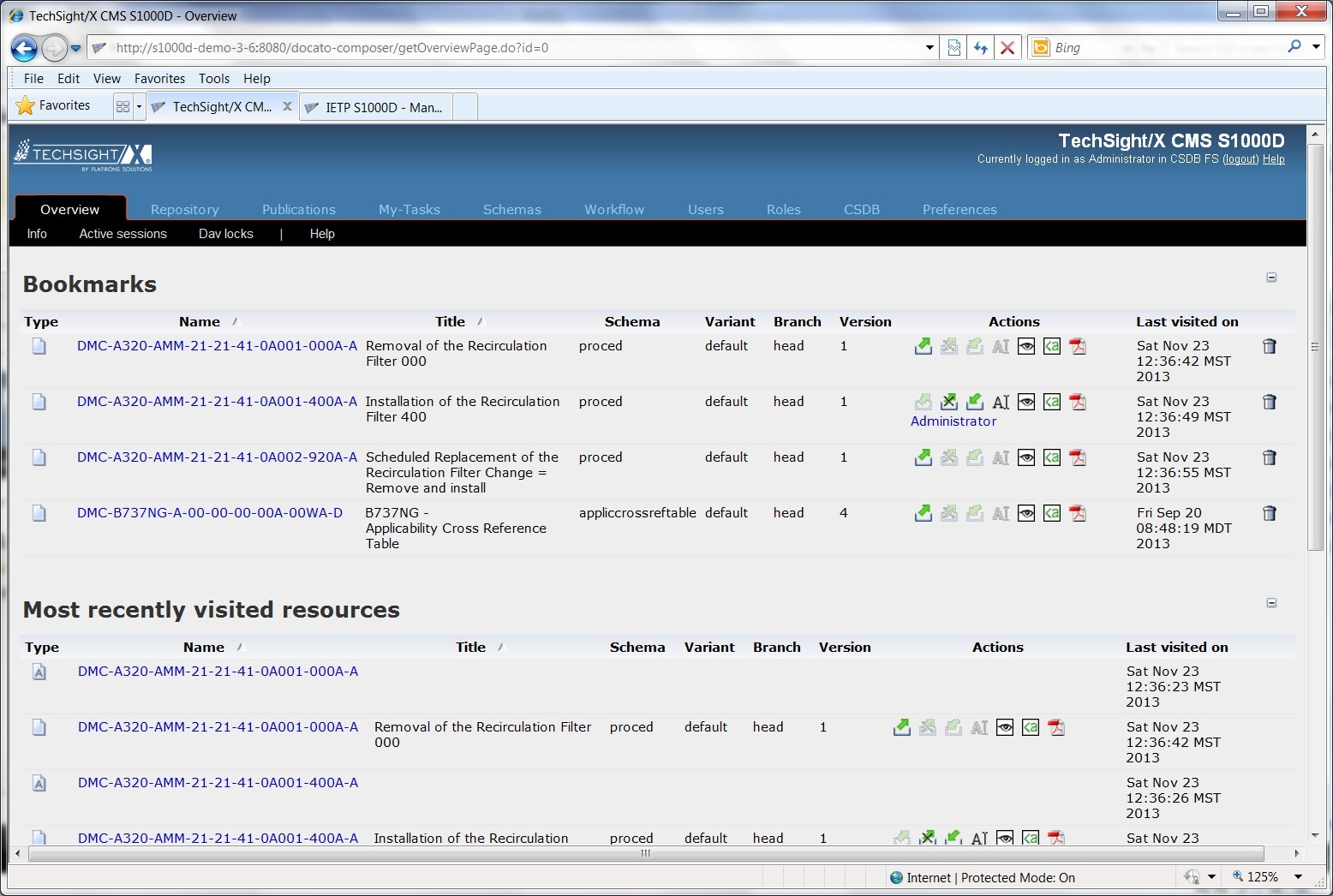Viewport: 1333px width, 896px height.
Task: Switch to the Repository tab
Action: pyautogui.click(x=184, y=210)
